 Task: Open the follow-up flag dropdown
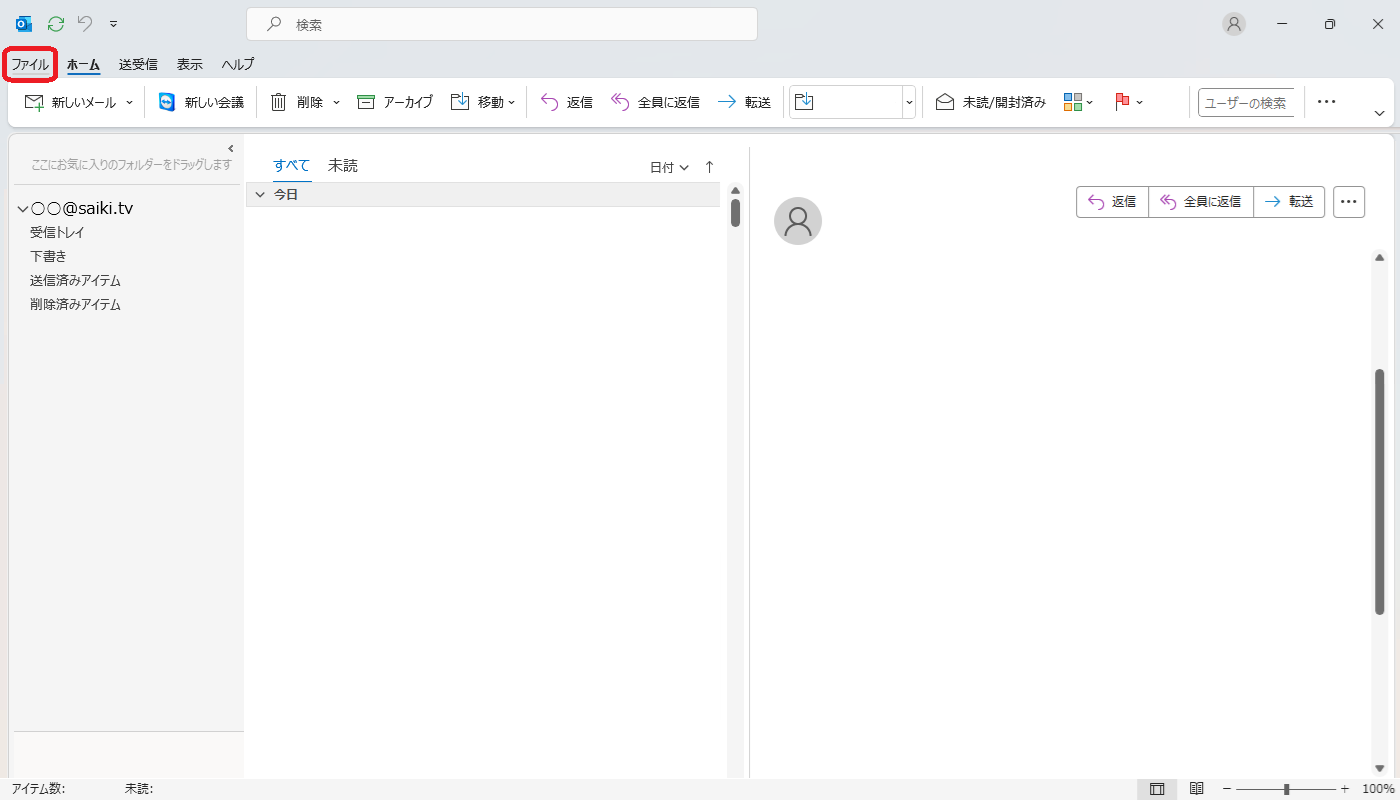(1128, 102)
